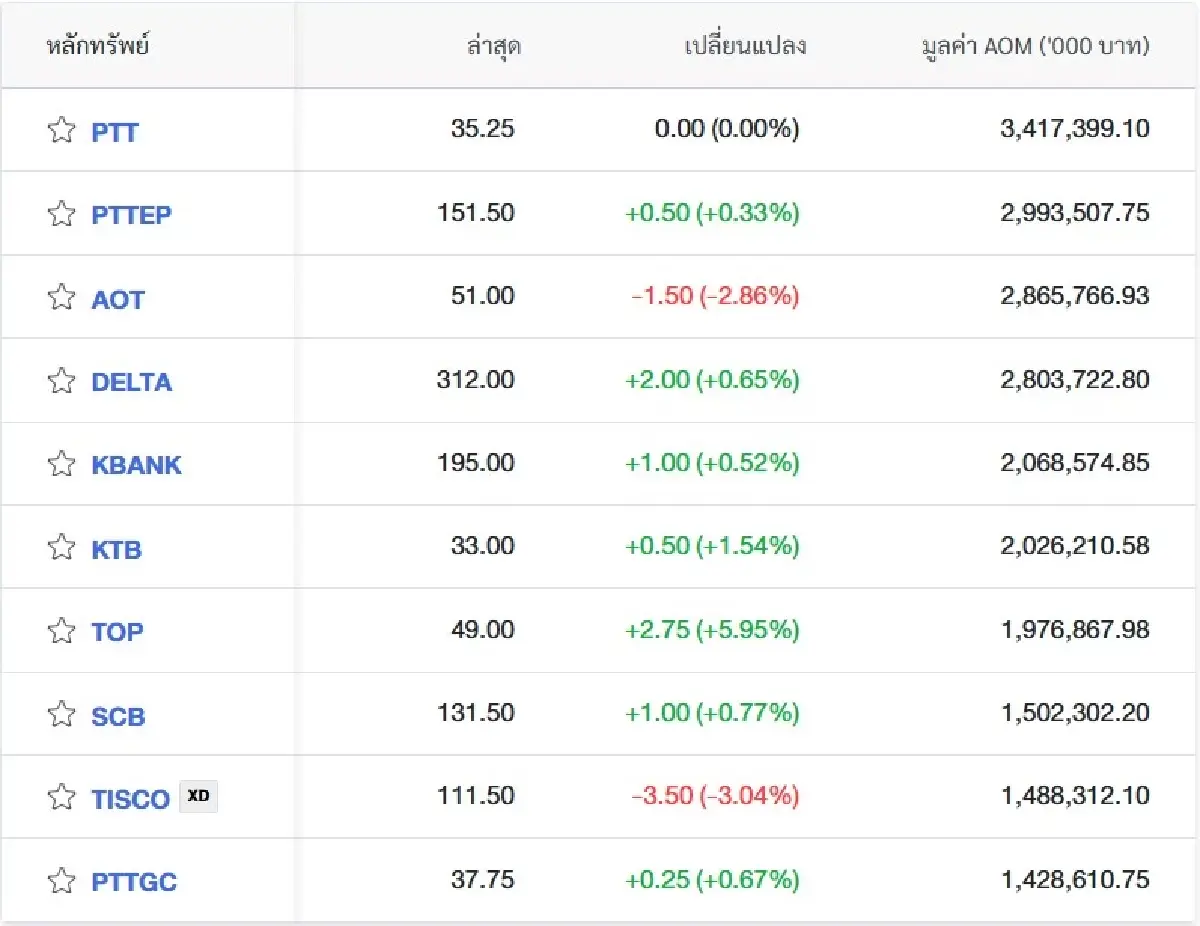Sort by the มูลค่า AOM column header
1200x926 pixels.
tap(1035, 46)
